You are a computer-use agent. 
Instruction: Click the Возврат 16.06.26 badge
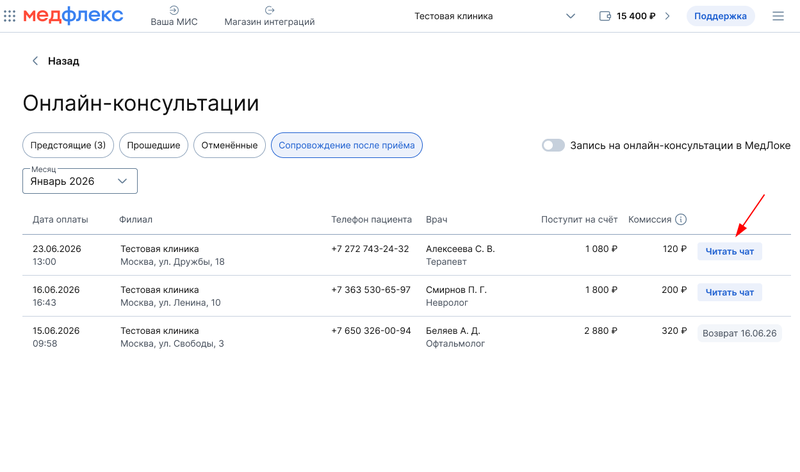739,333
